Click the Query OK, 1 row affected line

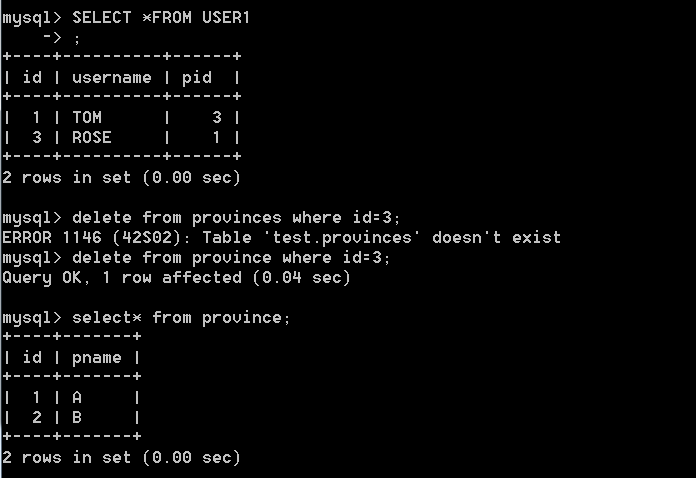176,277
